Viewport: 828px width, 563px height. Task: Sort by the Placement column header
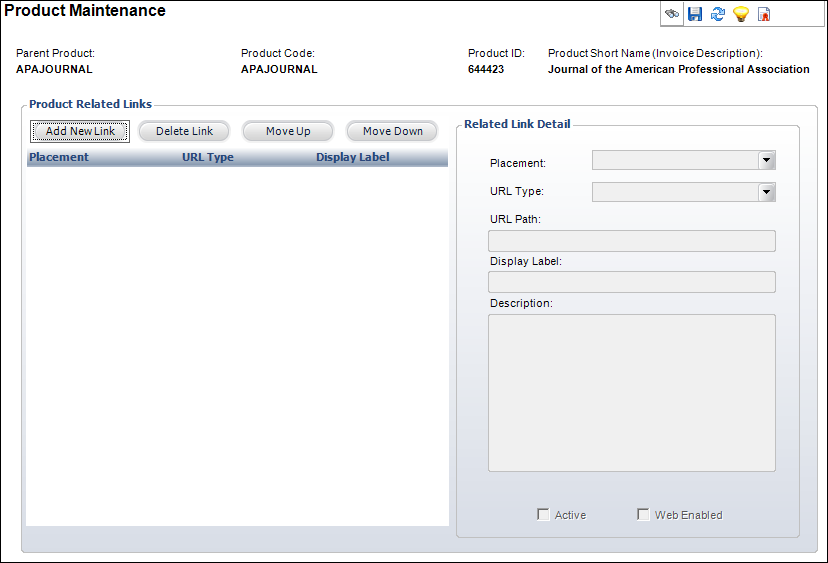[59, 157]
